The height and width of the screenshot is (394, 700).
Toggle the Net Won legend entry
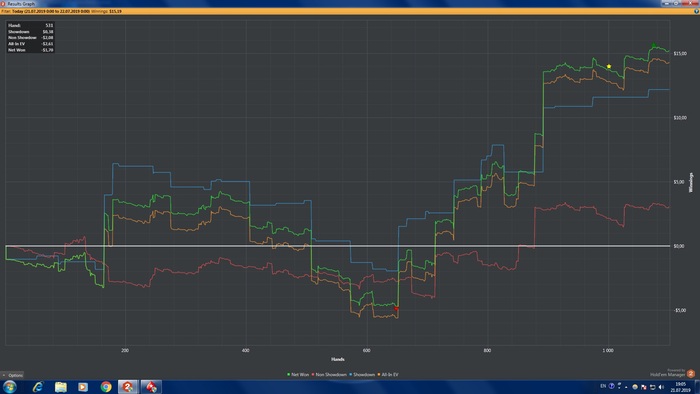(x=298, y=375)
